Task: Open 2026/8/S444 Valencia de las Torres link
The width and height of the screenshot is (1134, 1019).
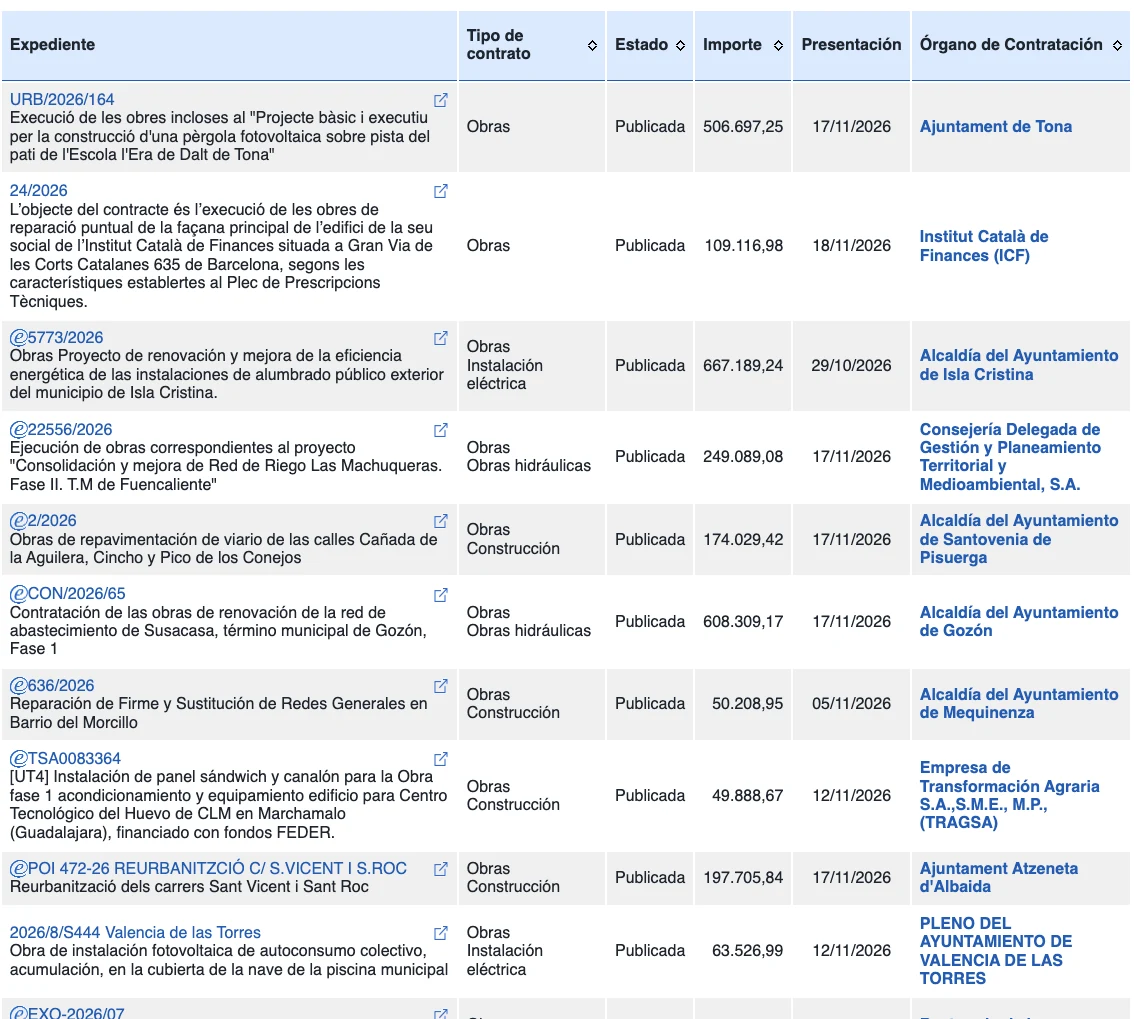Action: (x=135, y=932)
